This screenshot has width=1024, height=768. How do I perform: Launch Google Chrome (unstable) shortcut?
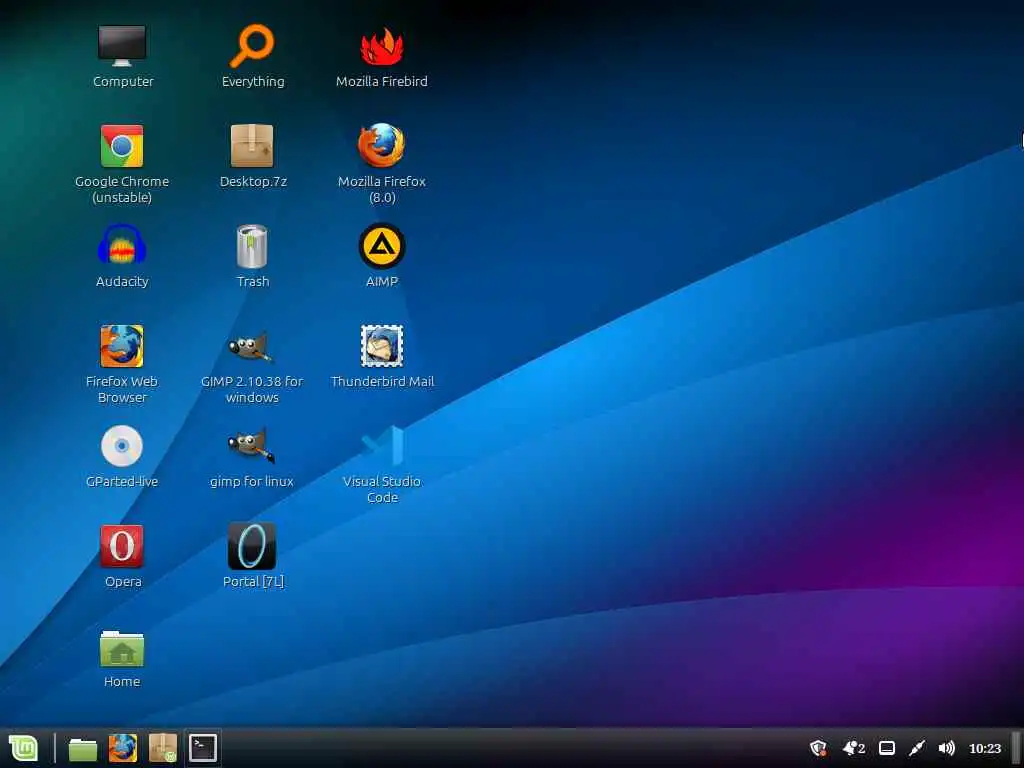pos(122,146)
